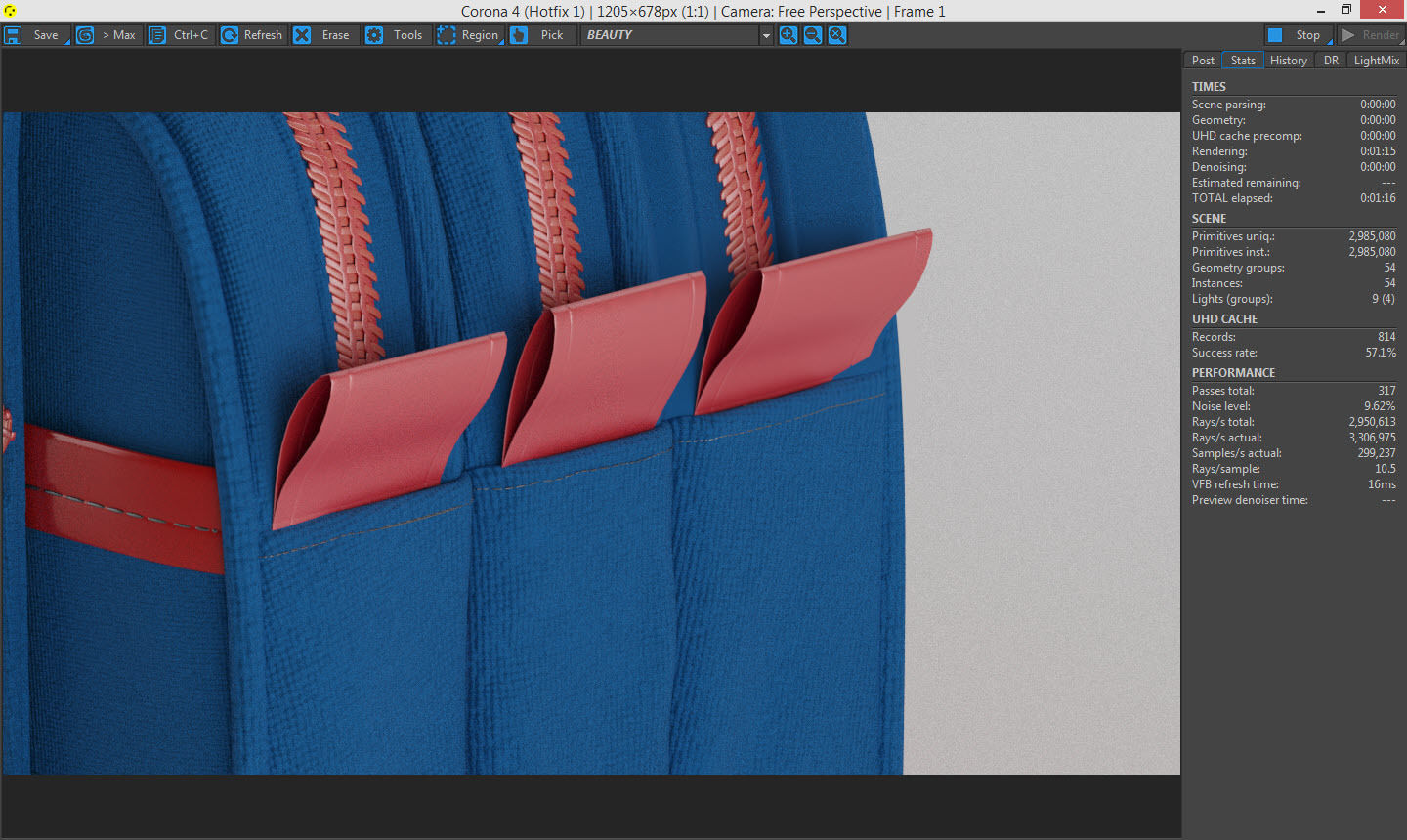
Task: Click the 'TOTAL elapsed:' label
Action: (x=1232, y=198)
